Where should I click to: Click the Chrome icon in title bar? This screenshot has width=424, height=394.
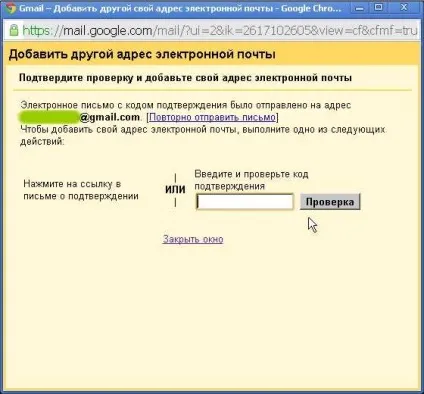pos(10,8)
